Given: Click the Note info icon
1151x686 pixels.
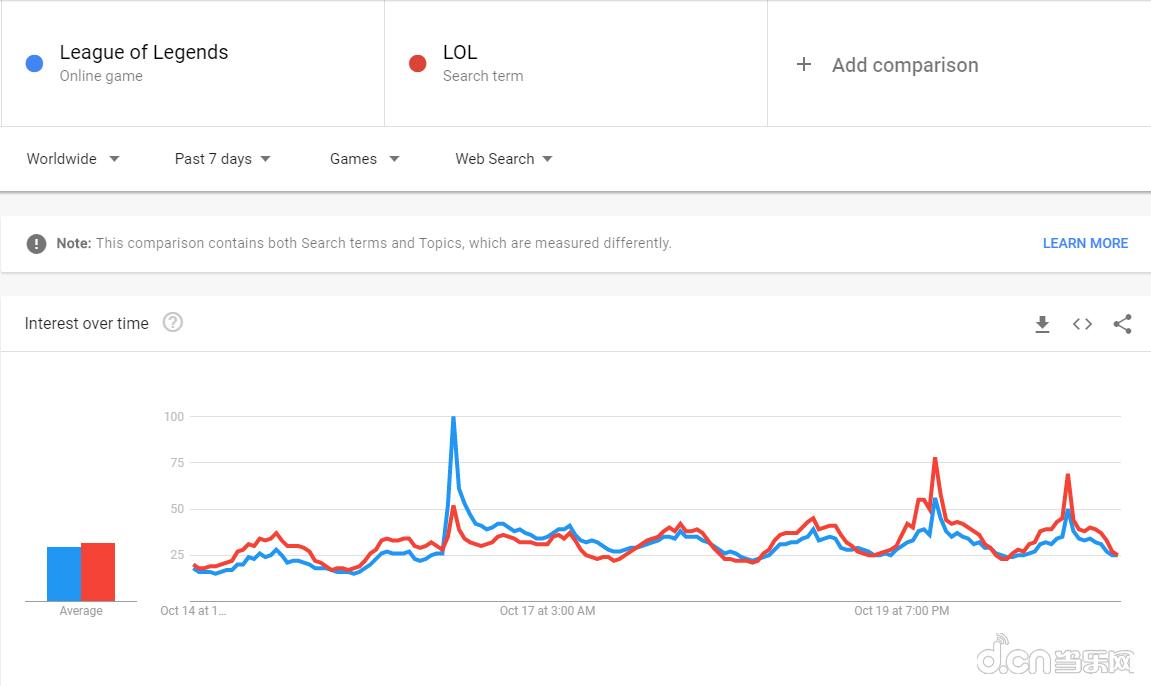Looking at the screenshot, I should (36, 243).
